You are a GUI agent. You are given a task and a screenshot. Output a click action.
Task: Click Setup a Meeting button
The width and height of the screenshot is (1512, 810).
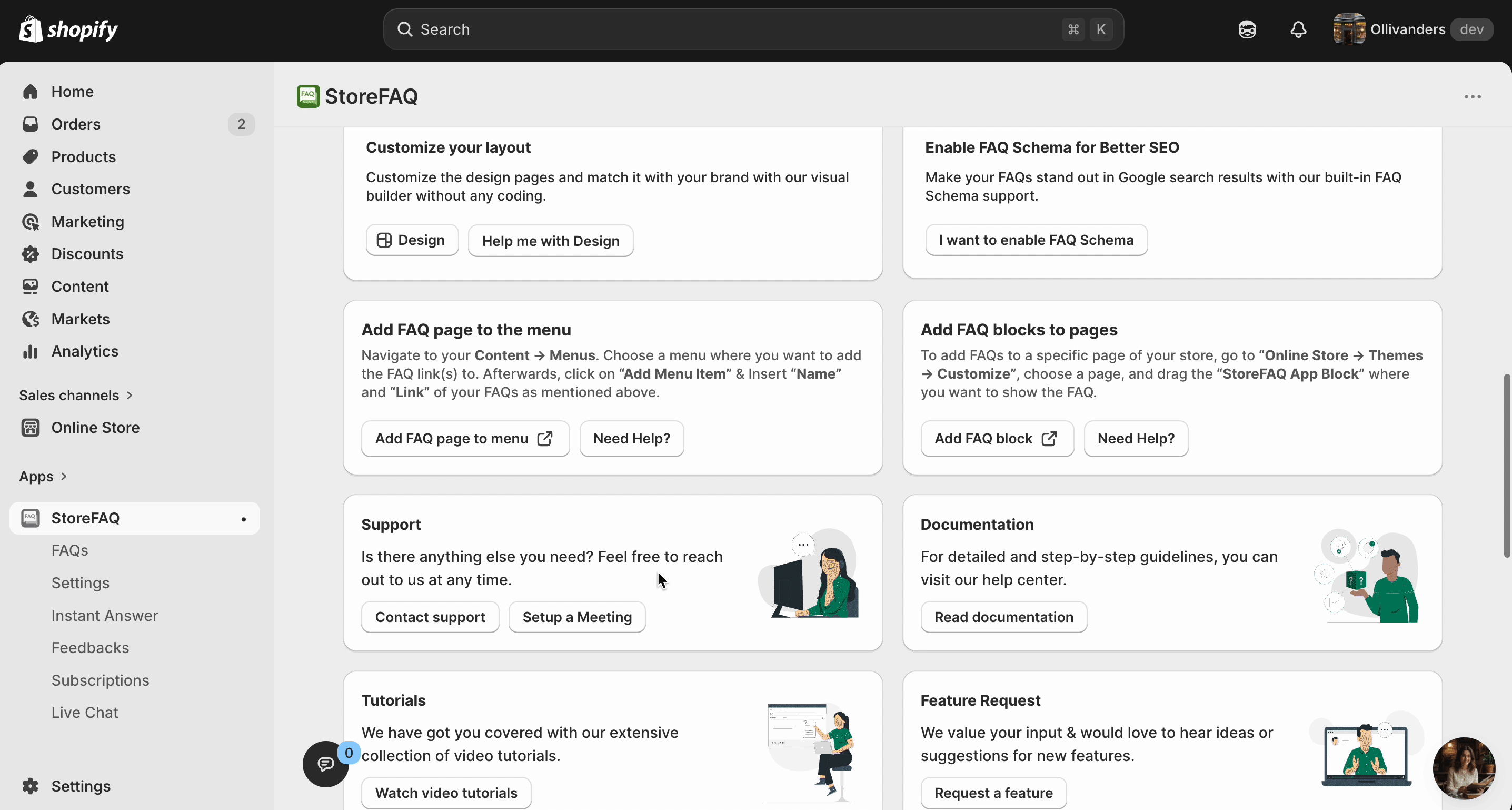(x=577, y=617)
